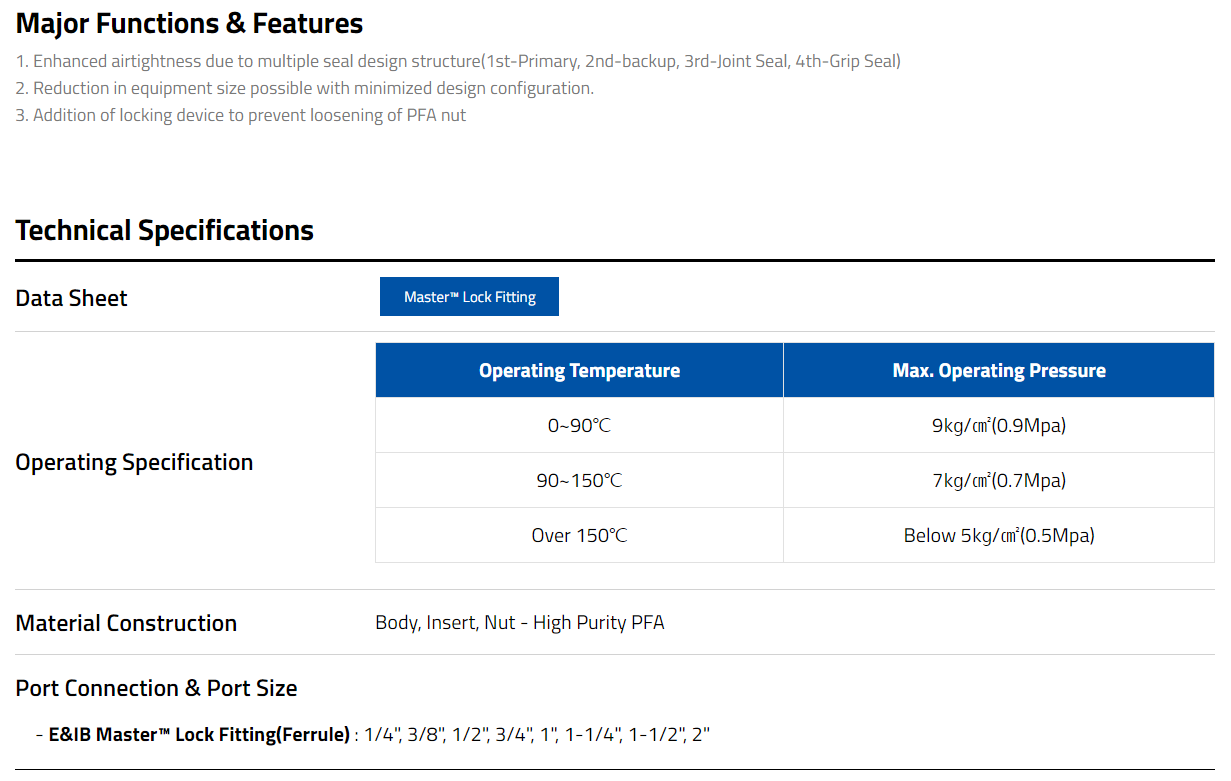Click the Below 5kg/㎠(0.5Mpa) cell

(999, 535)
